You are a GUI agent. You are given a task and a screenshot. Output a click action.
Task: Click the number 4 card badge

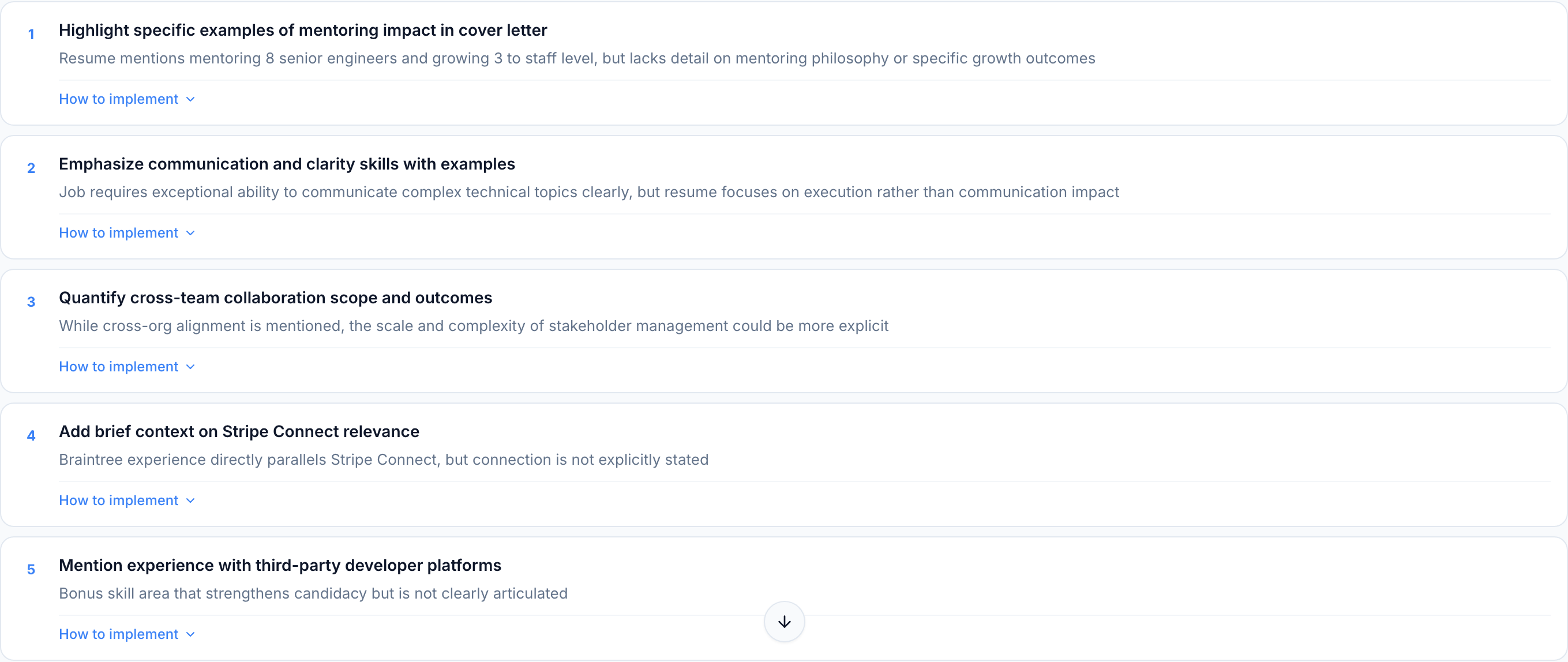(31, 435)
